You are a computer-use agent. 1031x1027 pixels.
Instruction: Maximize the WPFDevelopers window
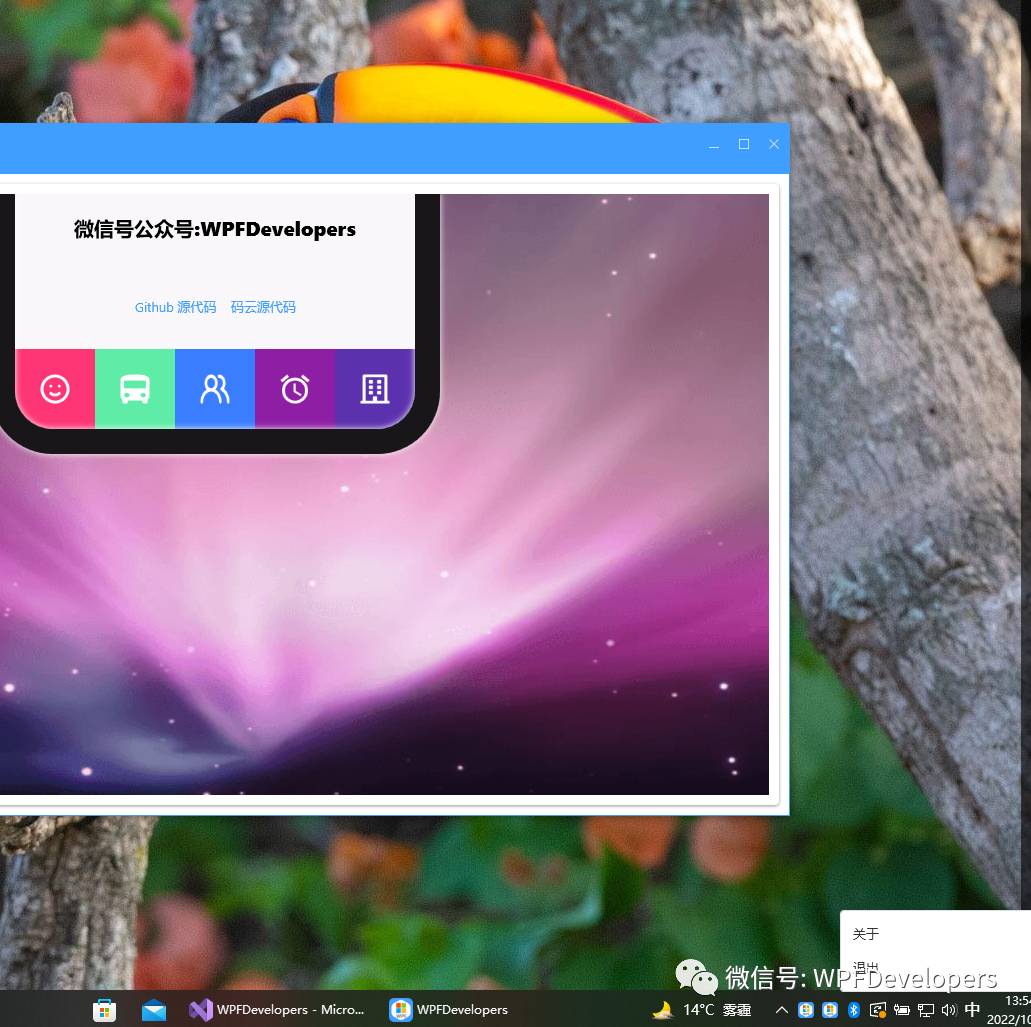click(744, 145)
